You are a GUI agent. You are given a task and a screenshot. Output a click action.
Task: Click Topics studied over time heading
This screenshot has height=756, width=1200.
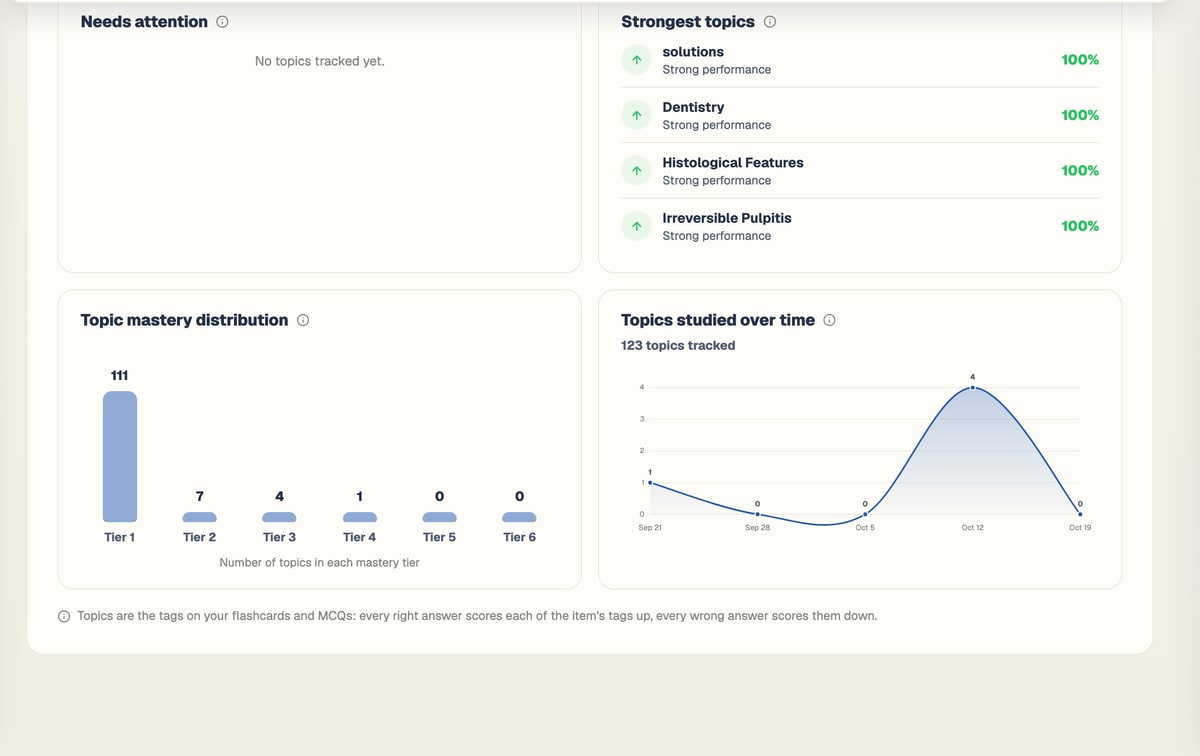click(x=718, y=320)
